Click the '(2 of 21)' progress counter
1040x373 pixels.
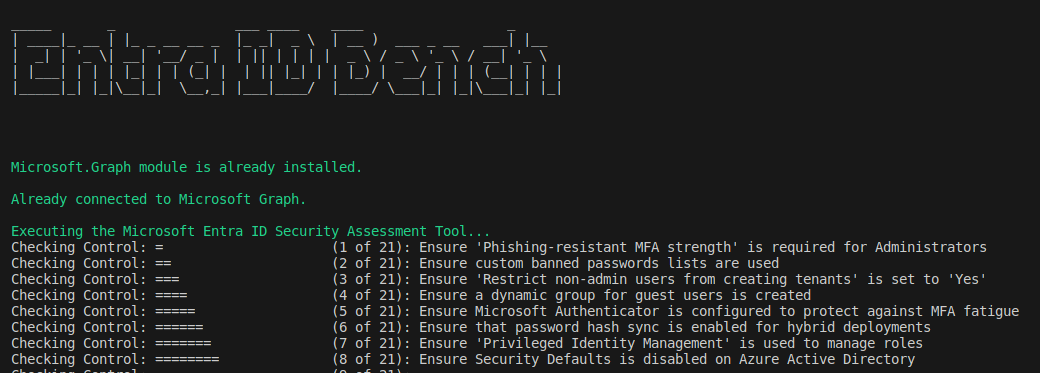coord(371,263)
